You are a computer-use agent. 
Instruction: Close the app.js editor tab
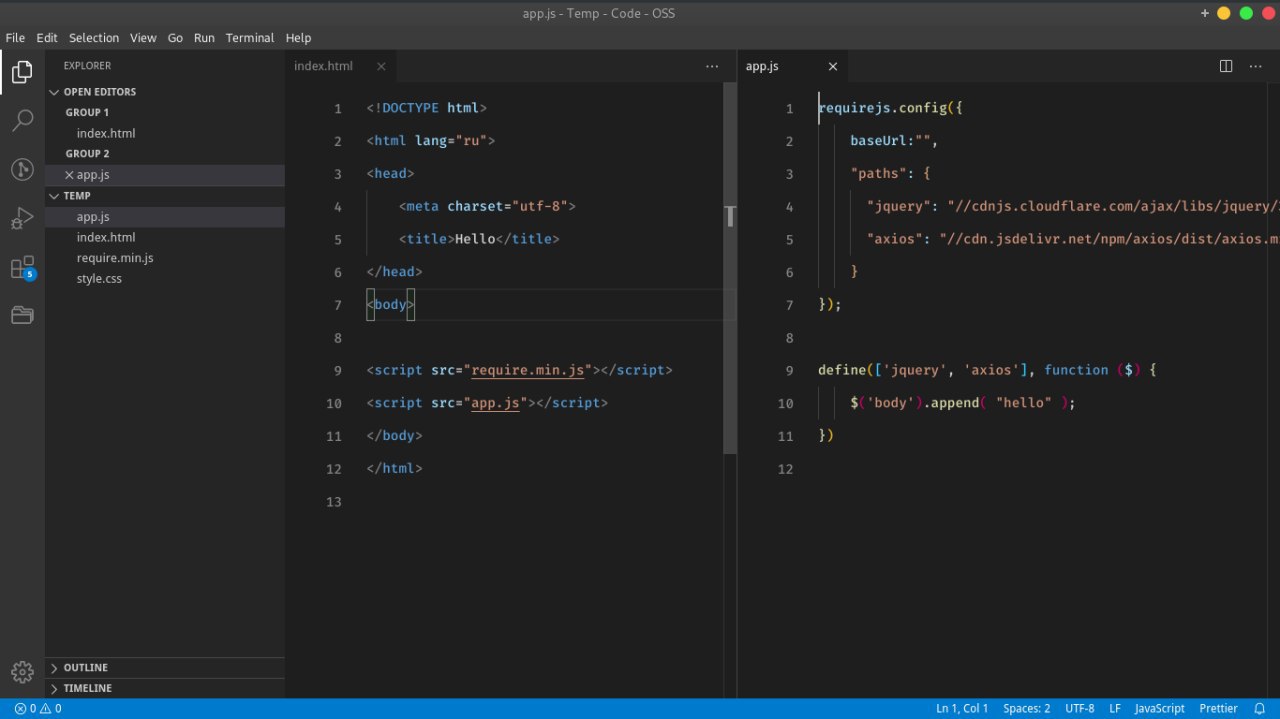pyautogui.click(x=833, y=66)
